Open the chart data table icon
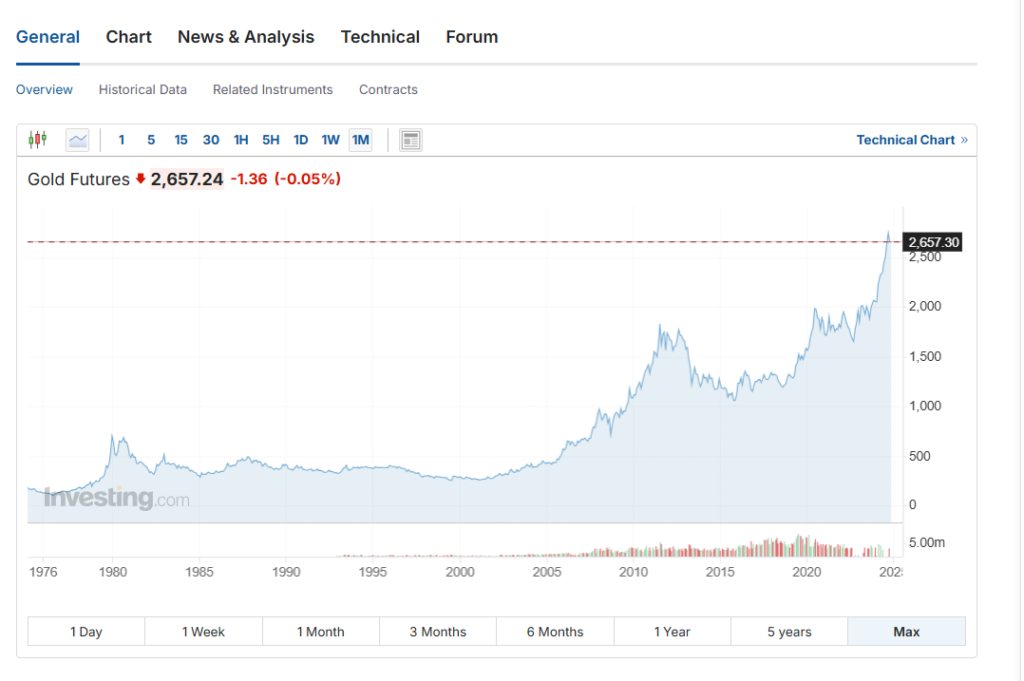 (411, 140)
